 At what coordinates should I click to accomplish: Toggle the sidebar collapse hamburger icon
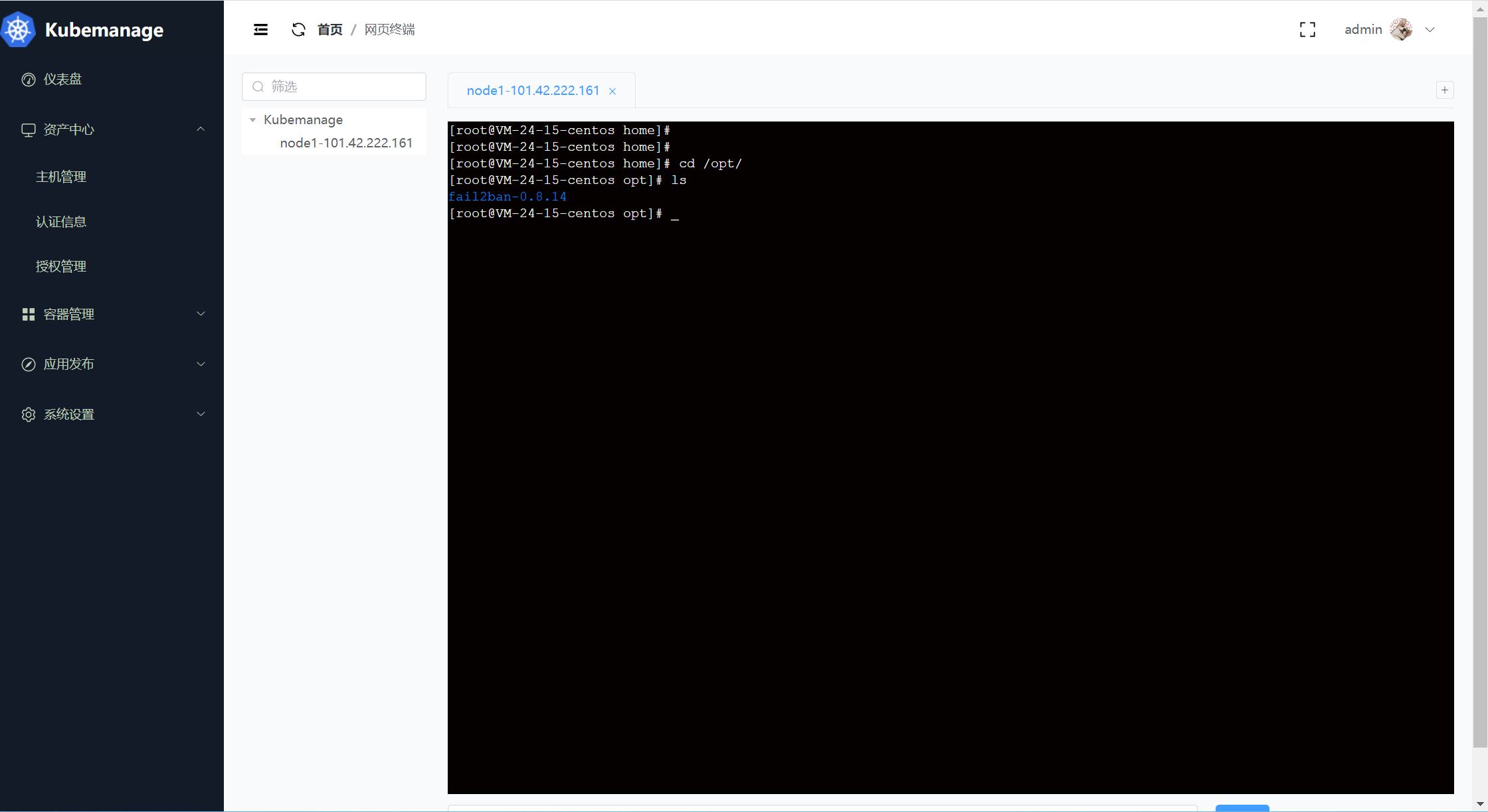point(260,29)
